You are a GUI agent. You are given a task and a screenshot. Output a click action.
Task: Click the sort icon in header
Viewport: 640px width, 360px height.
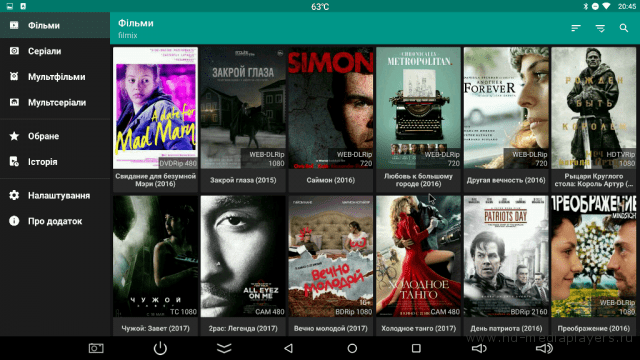(x=576, y=28)
